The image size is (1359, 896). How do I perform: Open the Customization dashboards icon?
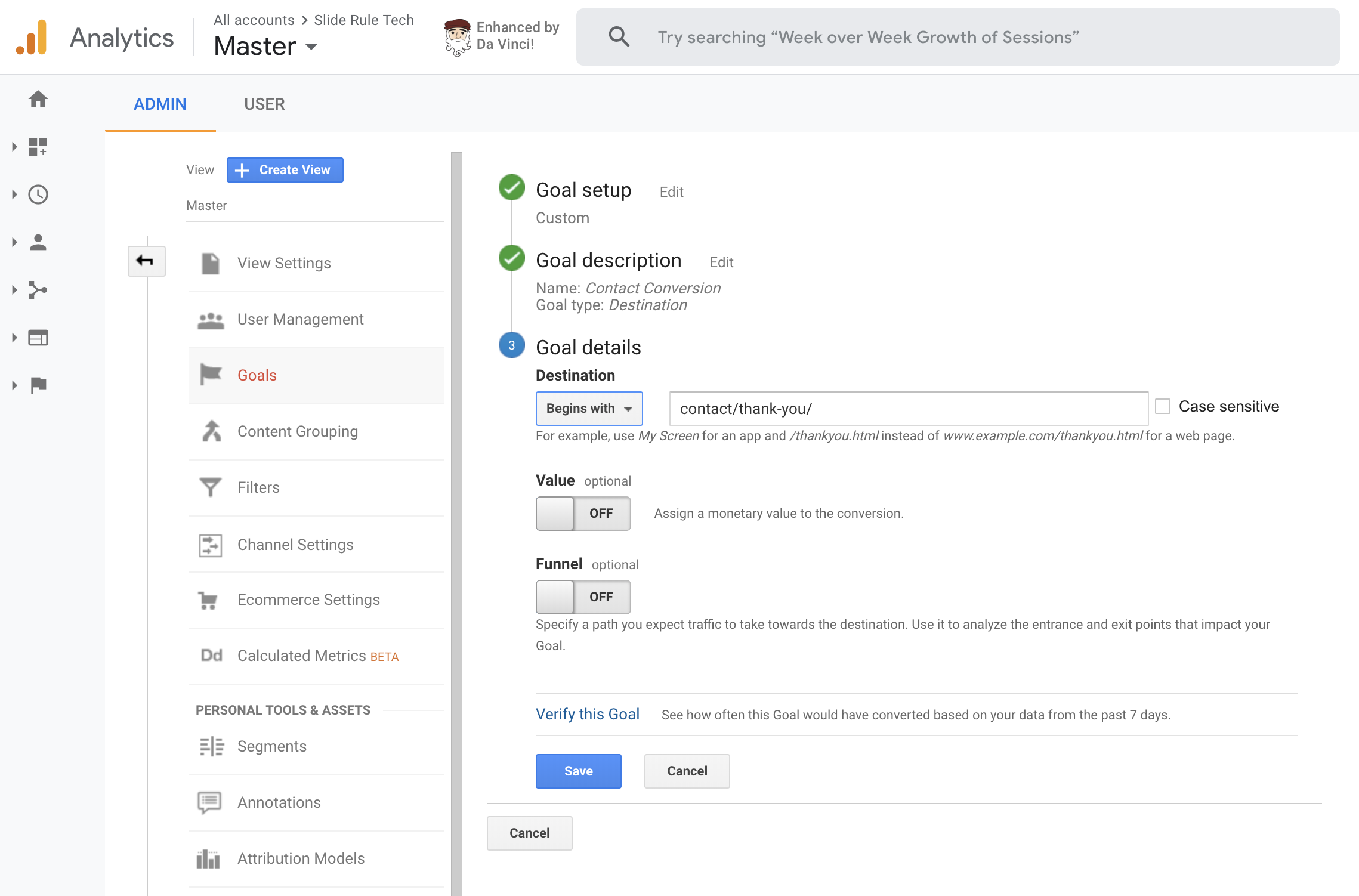(x=38, y=147)
